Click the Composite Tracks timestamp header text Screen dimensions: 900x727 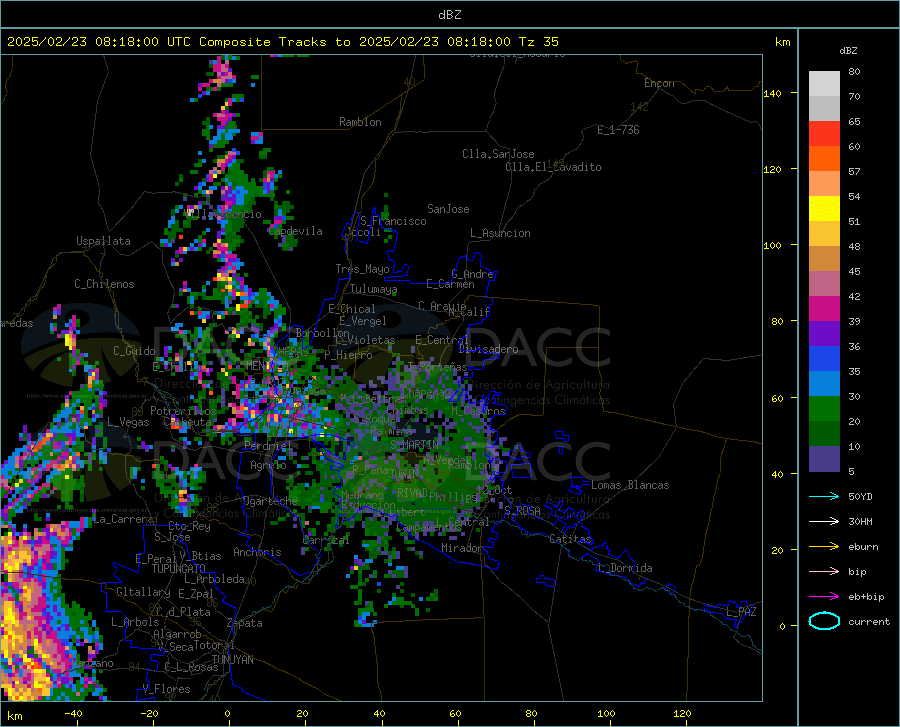click(x=282, y=42)
